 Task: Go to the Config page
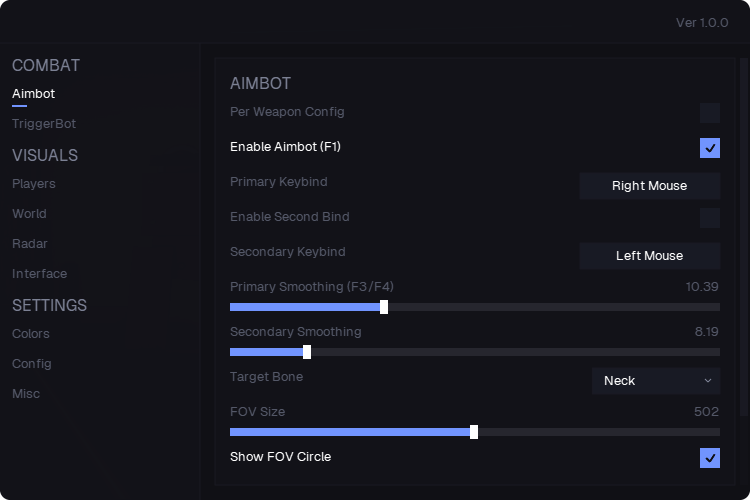coord(32,364)
